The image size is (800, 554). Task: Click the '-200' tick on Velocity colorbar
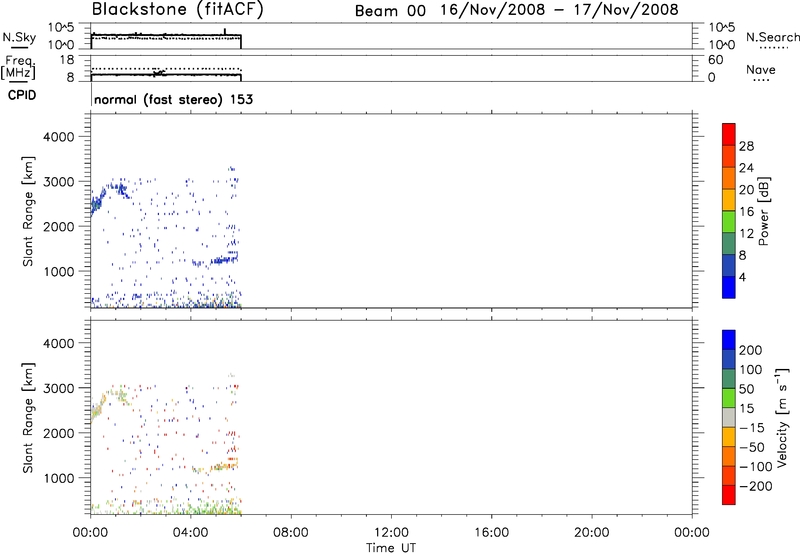click(x=756, y=486)
